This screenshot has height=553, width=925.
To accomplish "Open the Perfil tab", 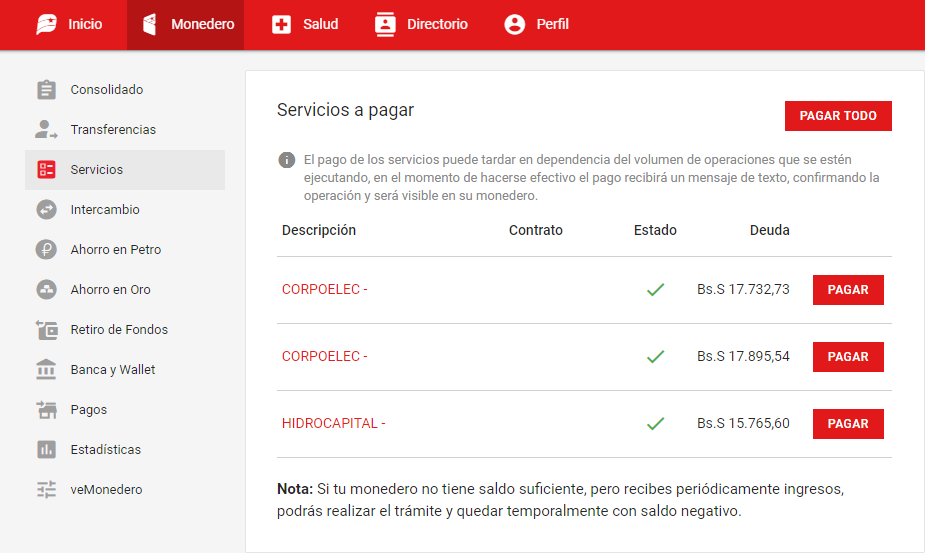I will click(536, 24).
